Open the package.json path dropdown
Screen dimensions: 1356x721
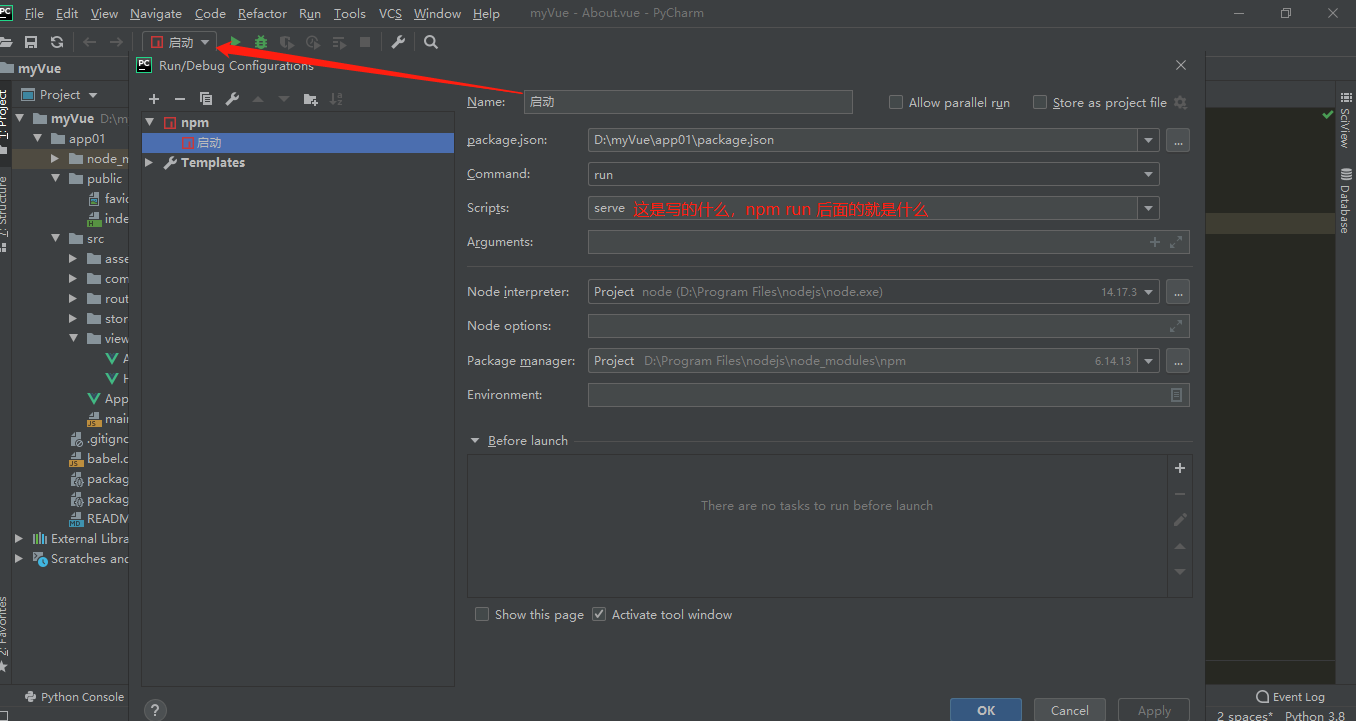(1148, 140)
